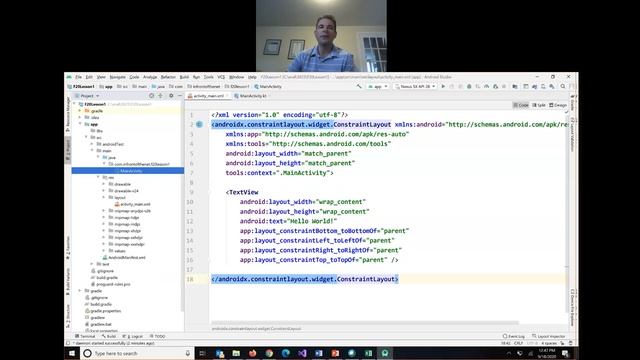The image size is (640, 360).
Task: Click Android Studio icon in the taskbar
Action: pyautogui.click(x=385, y=353)
